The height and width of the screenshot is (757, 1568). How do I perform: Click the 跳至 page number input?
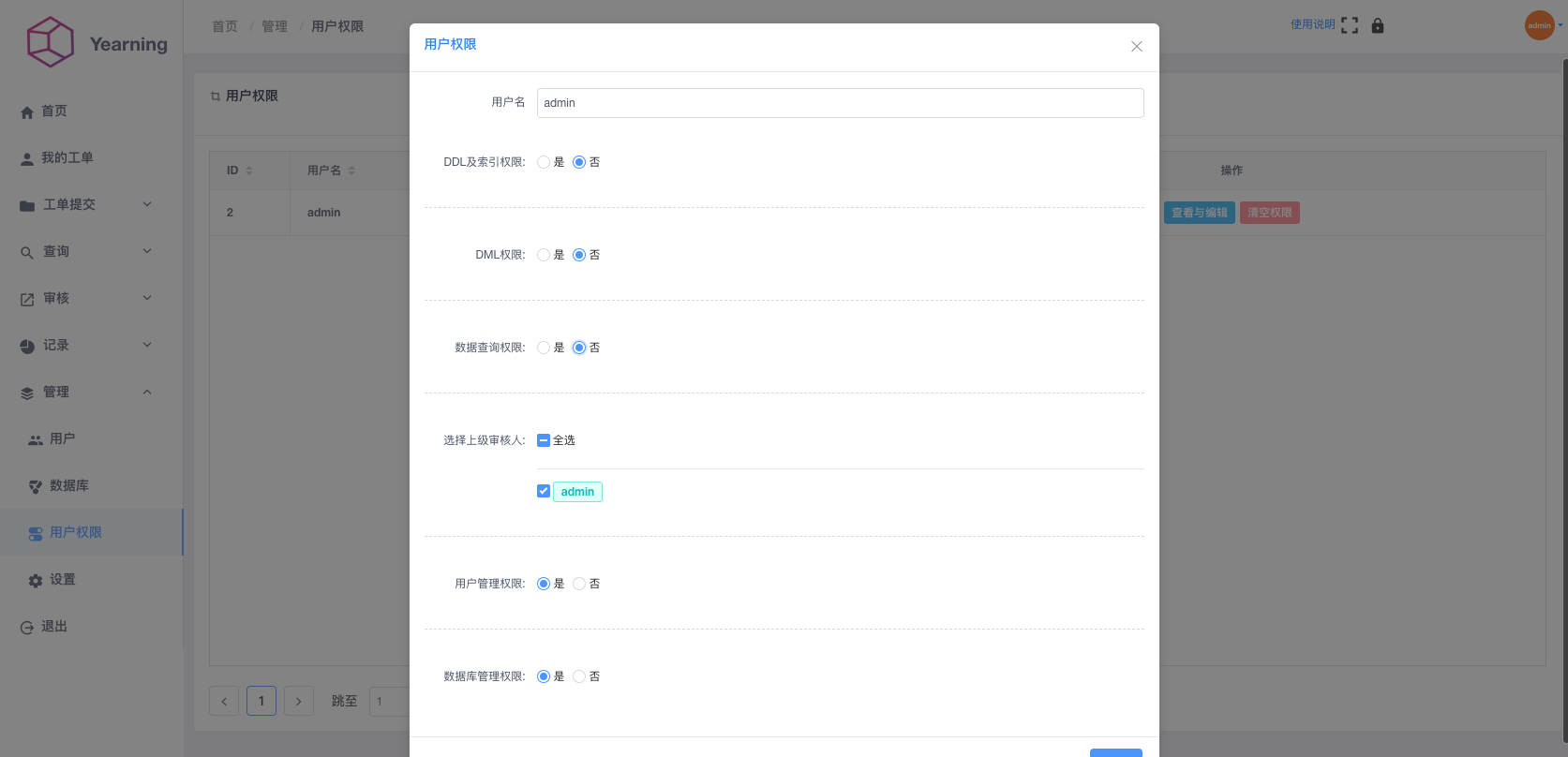(389, 701)
